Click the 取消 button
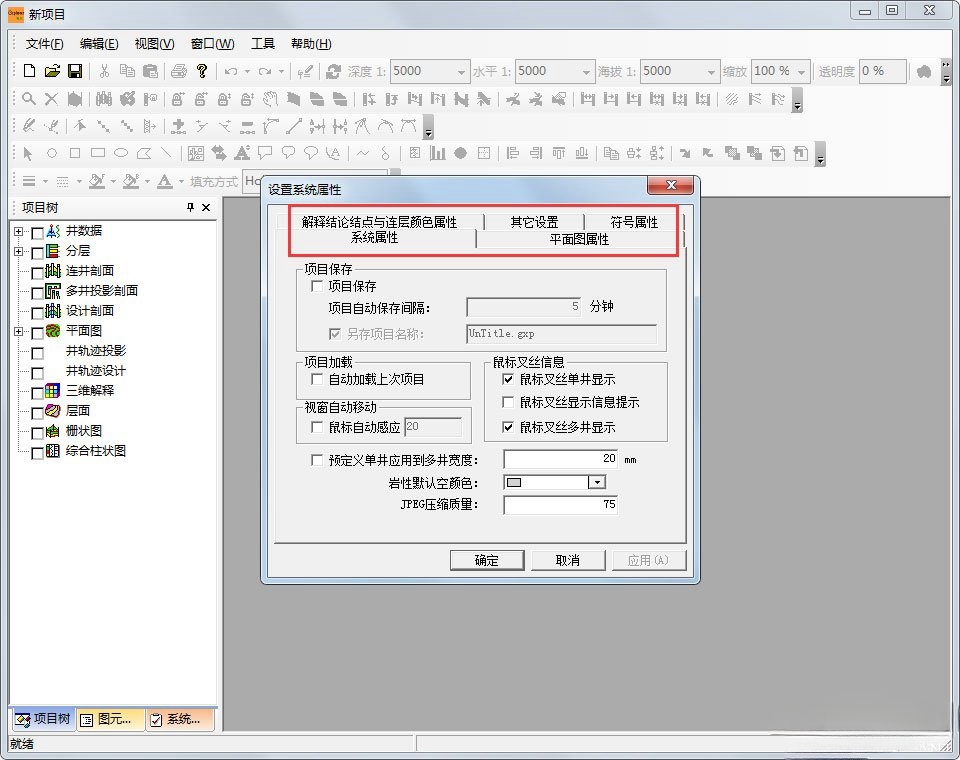Screen dimensions: 960x760 pos(568,560)
